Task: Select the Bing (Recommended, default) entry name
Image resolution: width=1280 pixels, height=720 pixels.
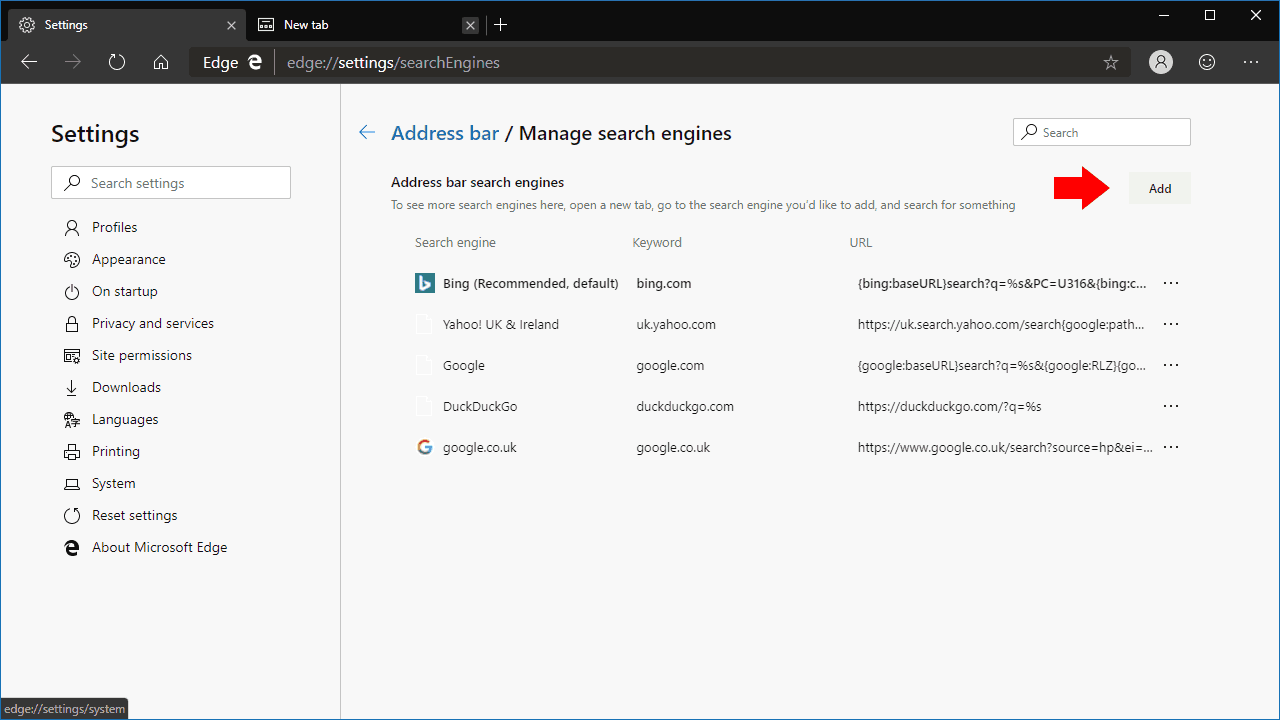Action: (x=531, y=283)
